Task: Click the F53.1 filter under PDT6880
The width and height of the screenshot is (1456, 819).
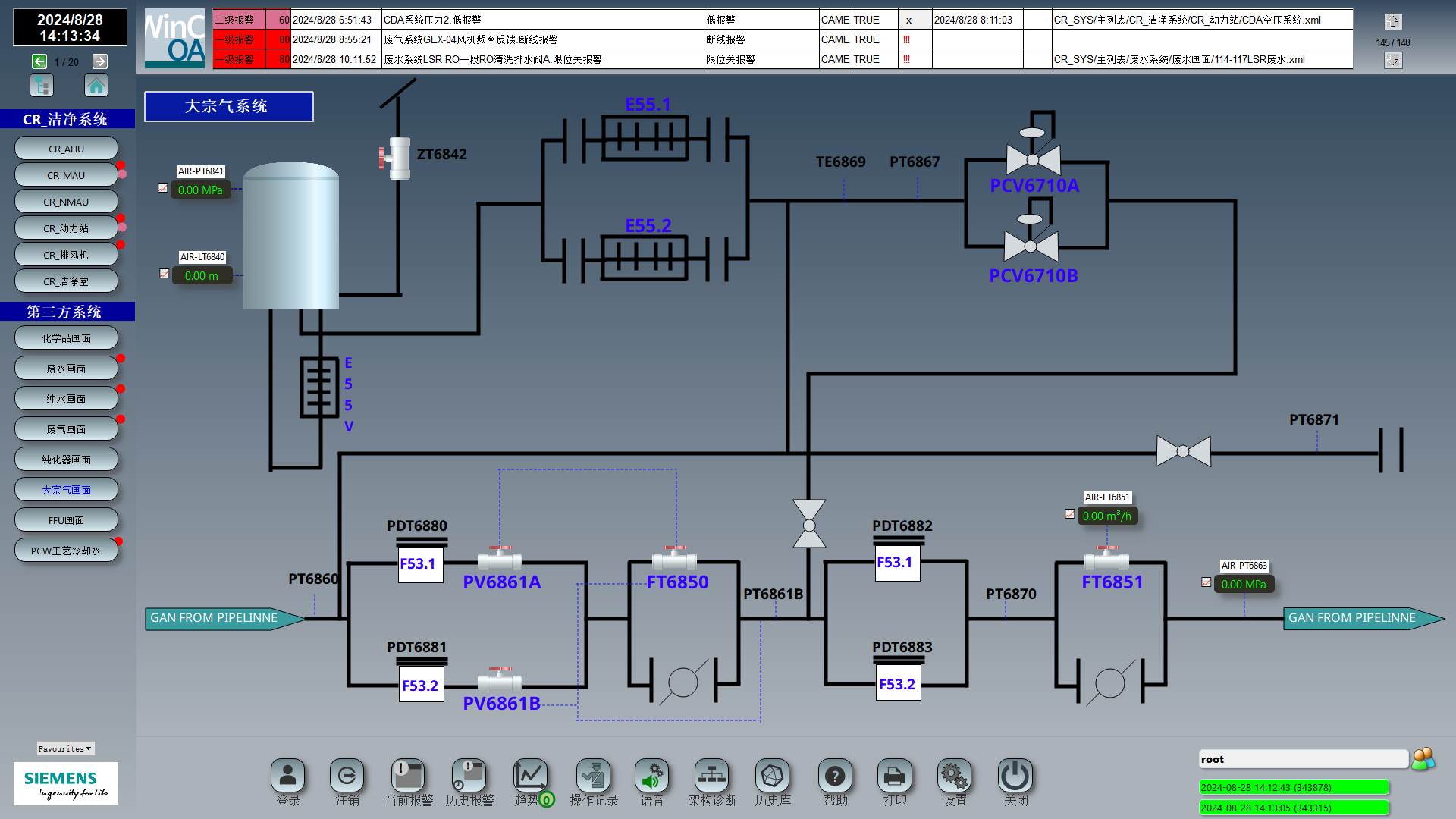Action: 421,563
